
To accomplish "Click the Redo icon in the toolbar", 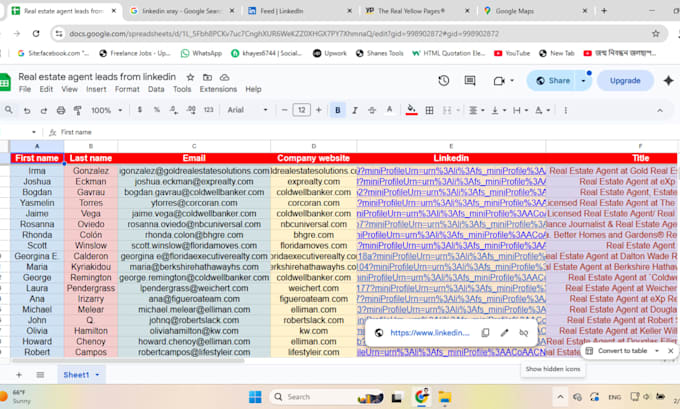I will point(43,111).
